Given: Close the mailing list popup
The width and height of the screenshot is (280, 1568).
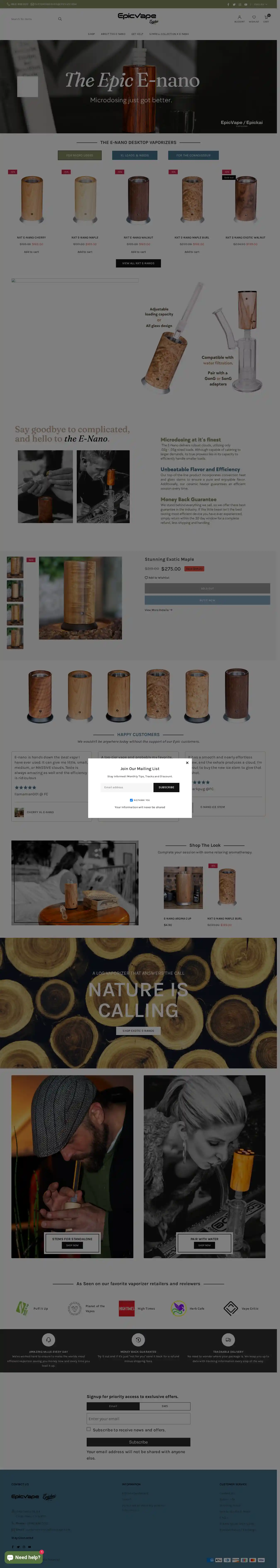Looking at the screenshot, I should pyautogui.click(x=187, y=762).
